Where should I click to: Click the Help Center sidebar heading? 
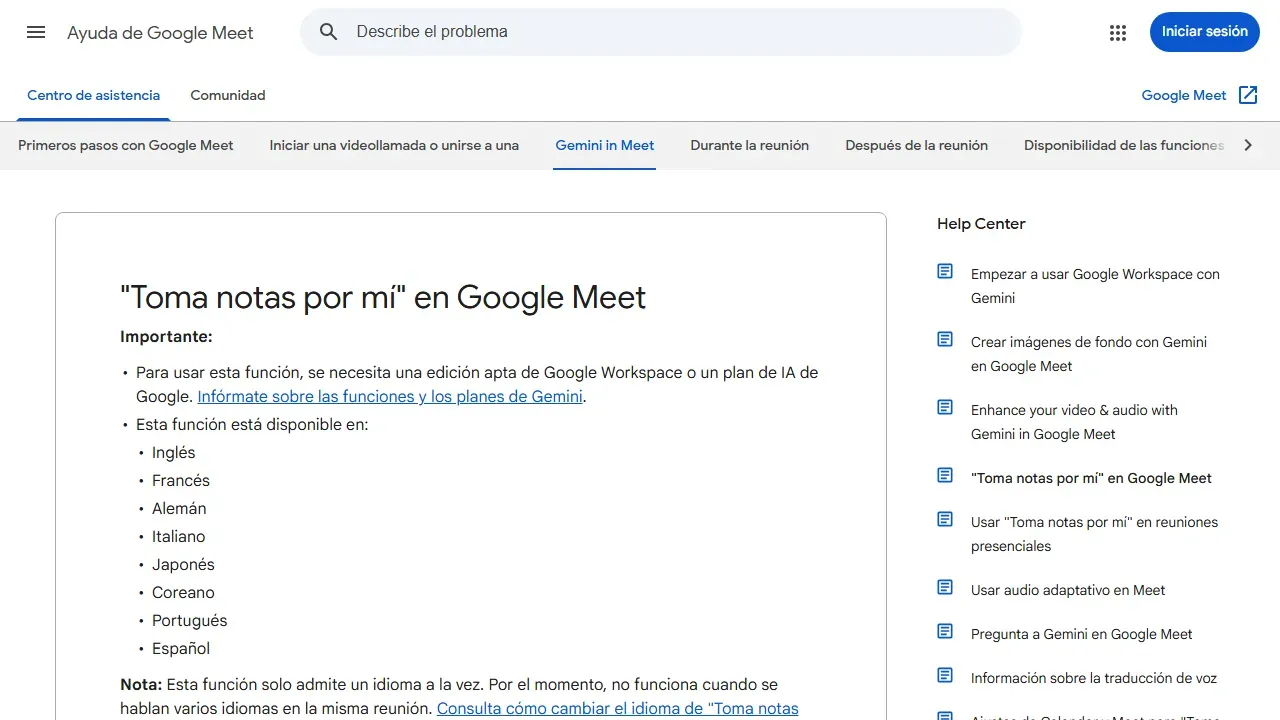pyautogui.click(x=981, y=224)
